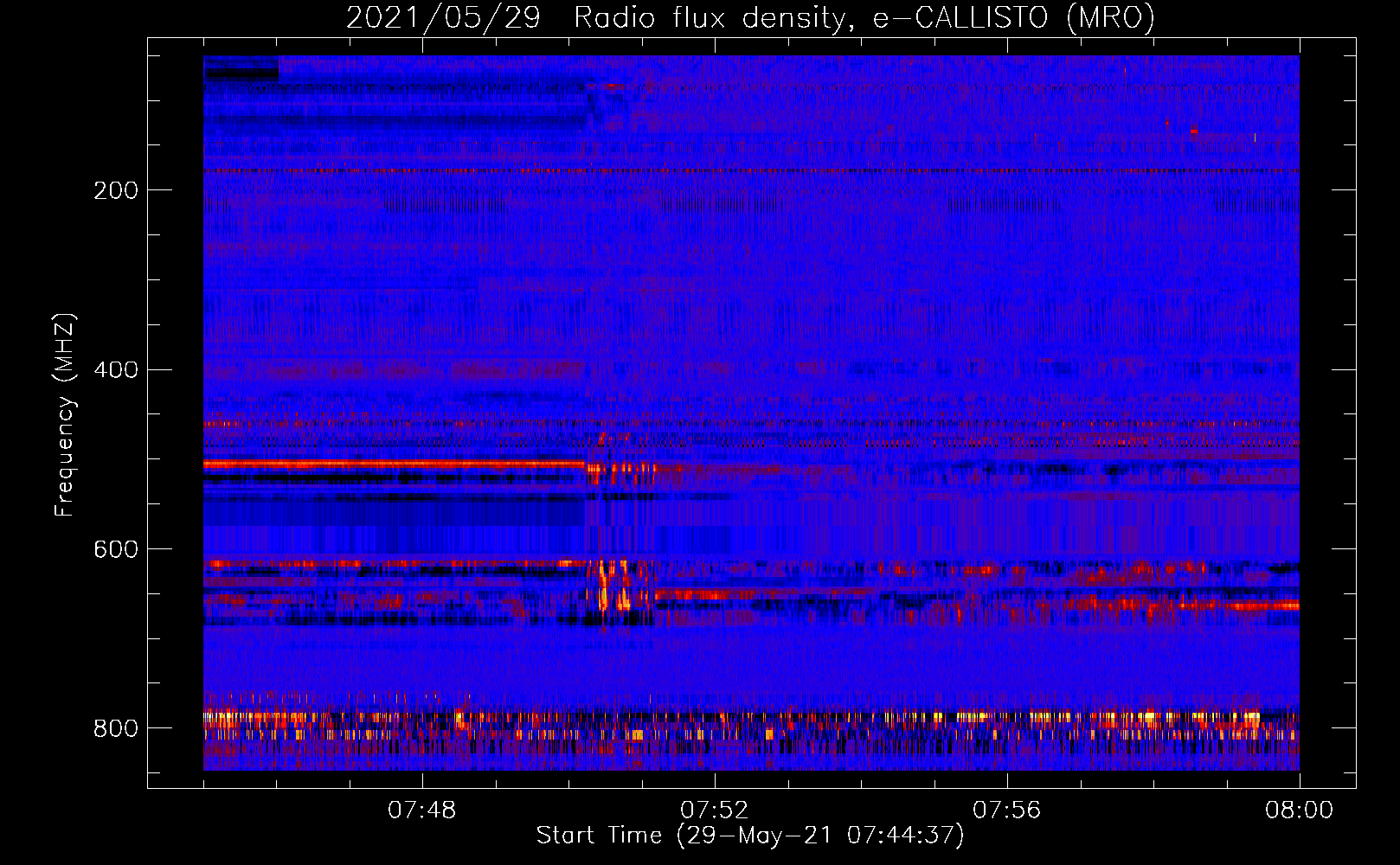The height and width of the screenshot is (865, 1400).
Task: Click the bright yellow burst near 07:50 in the spectrogram
Action: pyautogui.click(x=613, y=586)
